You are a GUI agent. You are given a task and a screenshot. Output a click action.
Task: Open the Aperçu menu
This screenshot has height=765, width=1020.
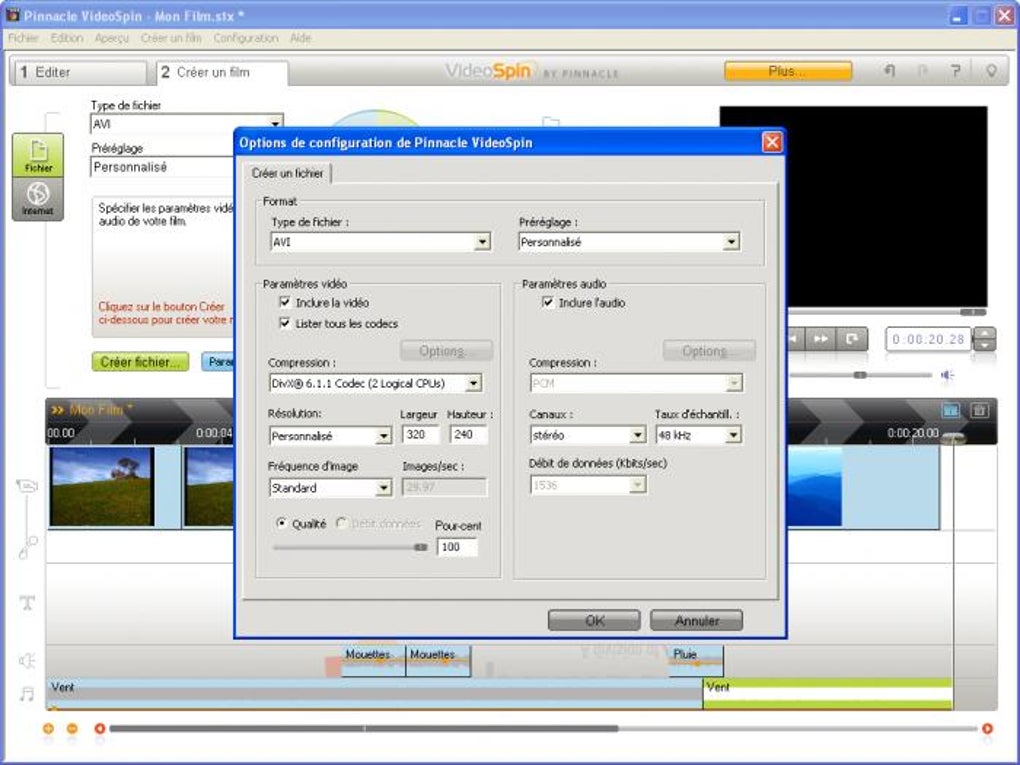[x=112, y=38]
